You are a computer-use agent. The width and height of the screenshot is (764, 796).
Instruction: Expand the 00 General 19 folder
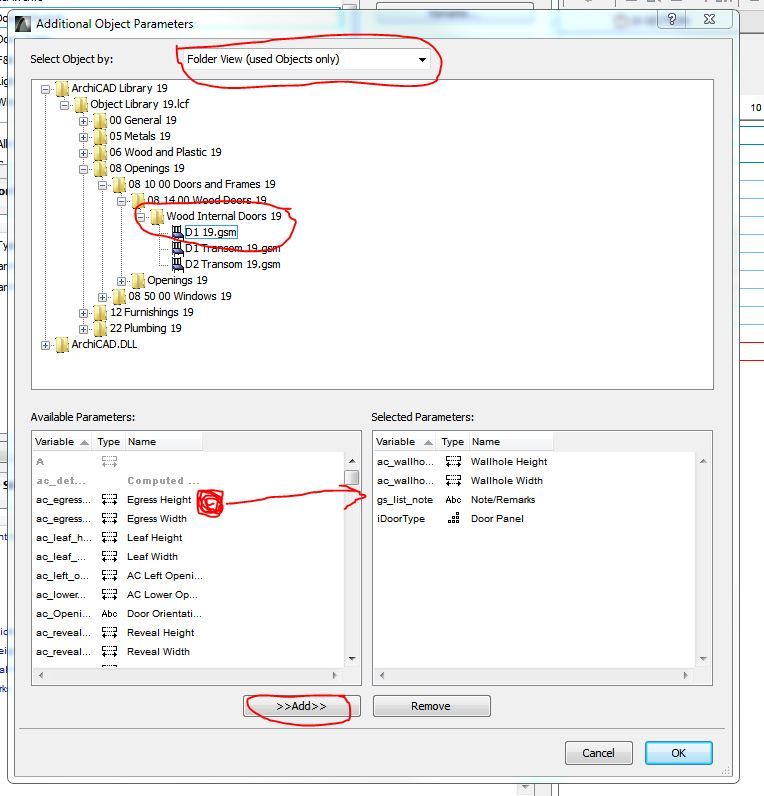[x=83, y=121]
